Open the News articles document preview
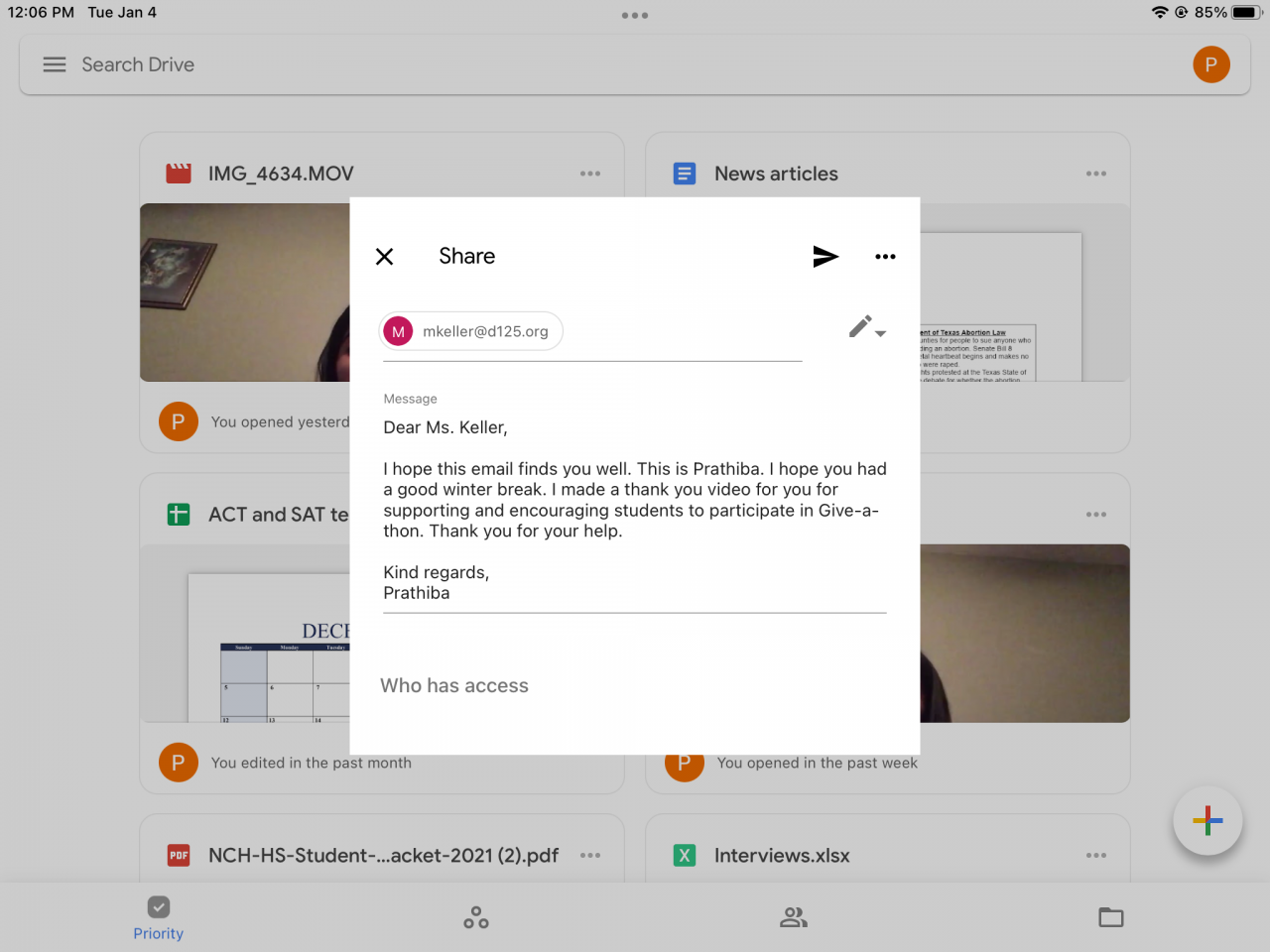 pyautogui.click(x=1025, y=293)
